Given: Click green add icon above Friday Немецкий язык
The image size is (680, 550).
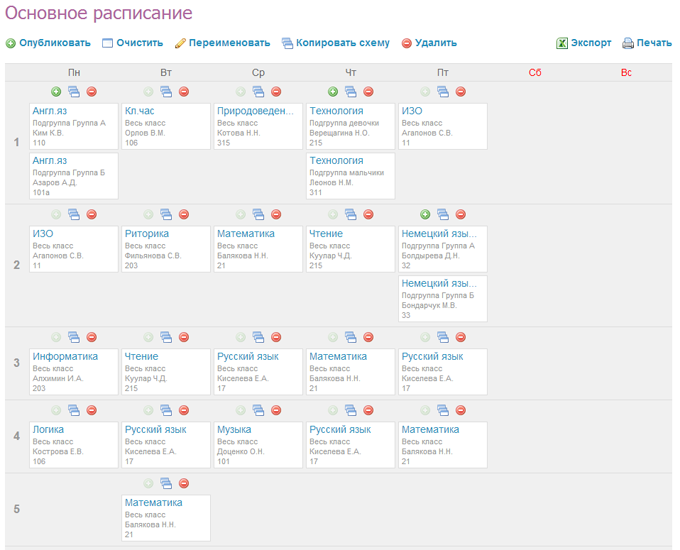Looking at the screenshot, I should (x=425, y=214).
